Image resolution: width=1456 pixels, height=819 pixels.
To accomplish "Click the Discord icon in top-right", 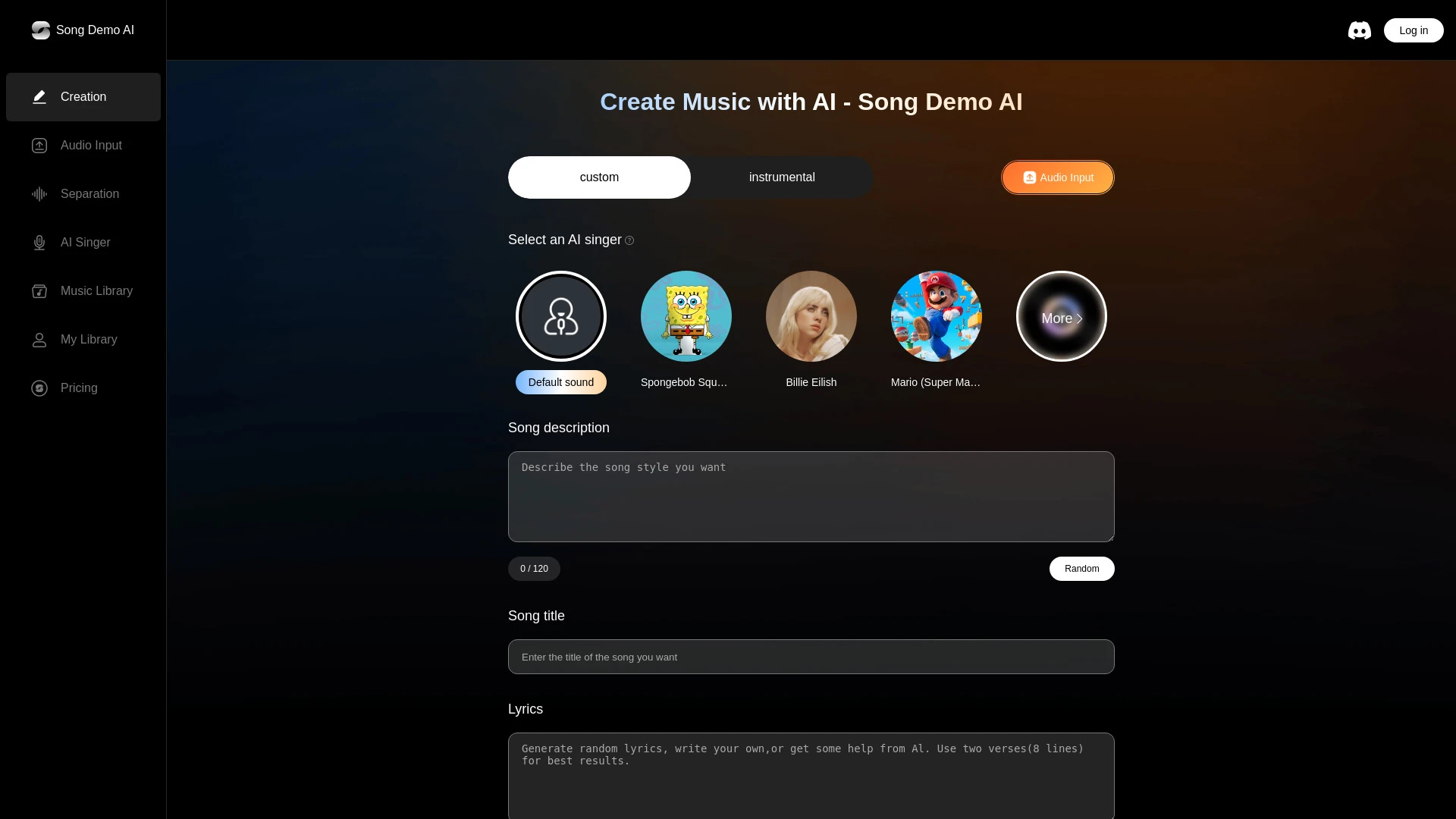I will (1359, 30).
